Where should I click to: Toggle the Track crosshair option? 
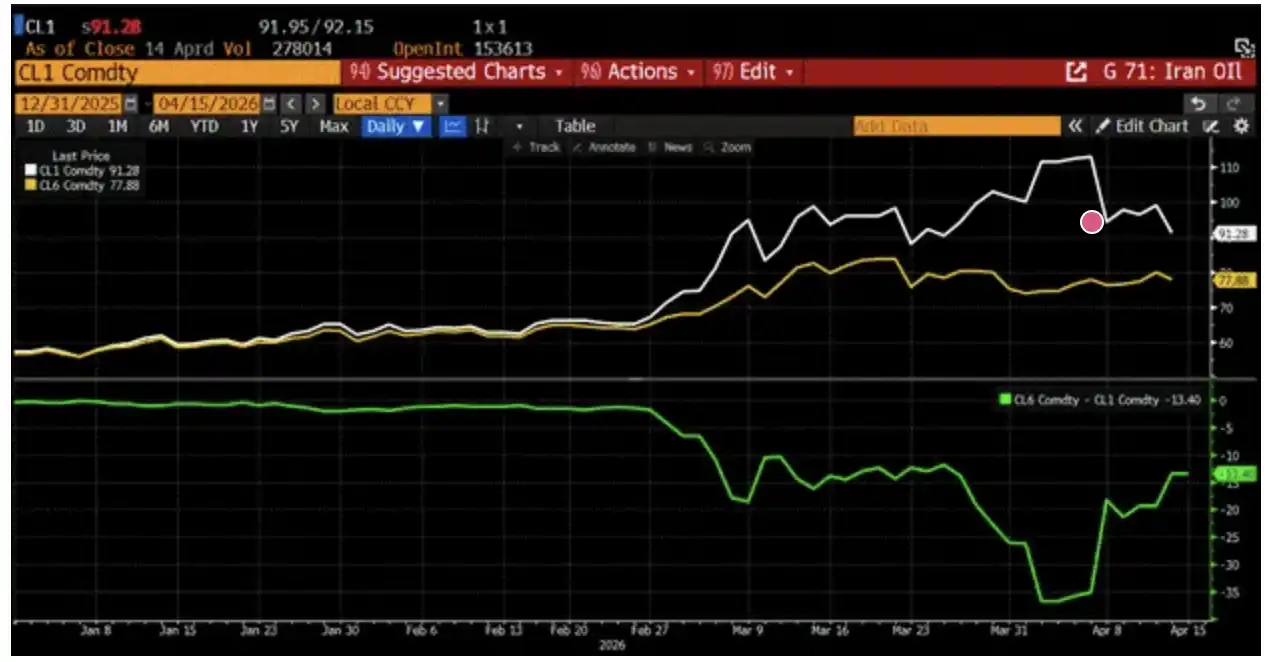click(x=536, y=147)
